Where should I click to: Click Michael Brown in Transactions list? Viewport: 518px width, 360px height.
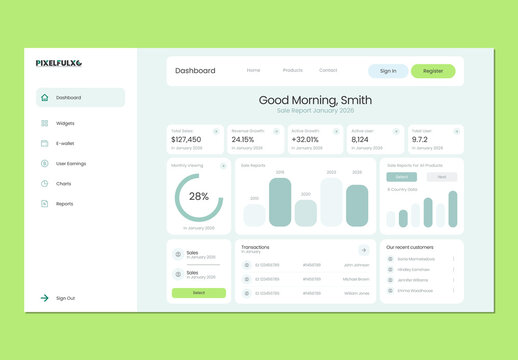356,279
